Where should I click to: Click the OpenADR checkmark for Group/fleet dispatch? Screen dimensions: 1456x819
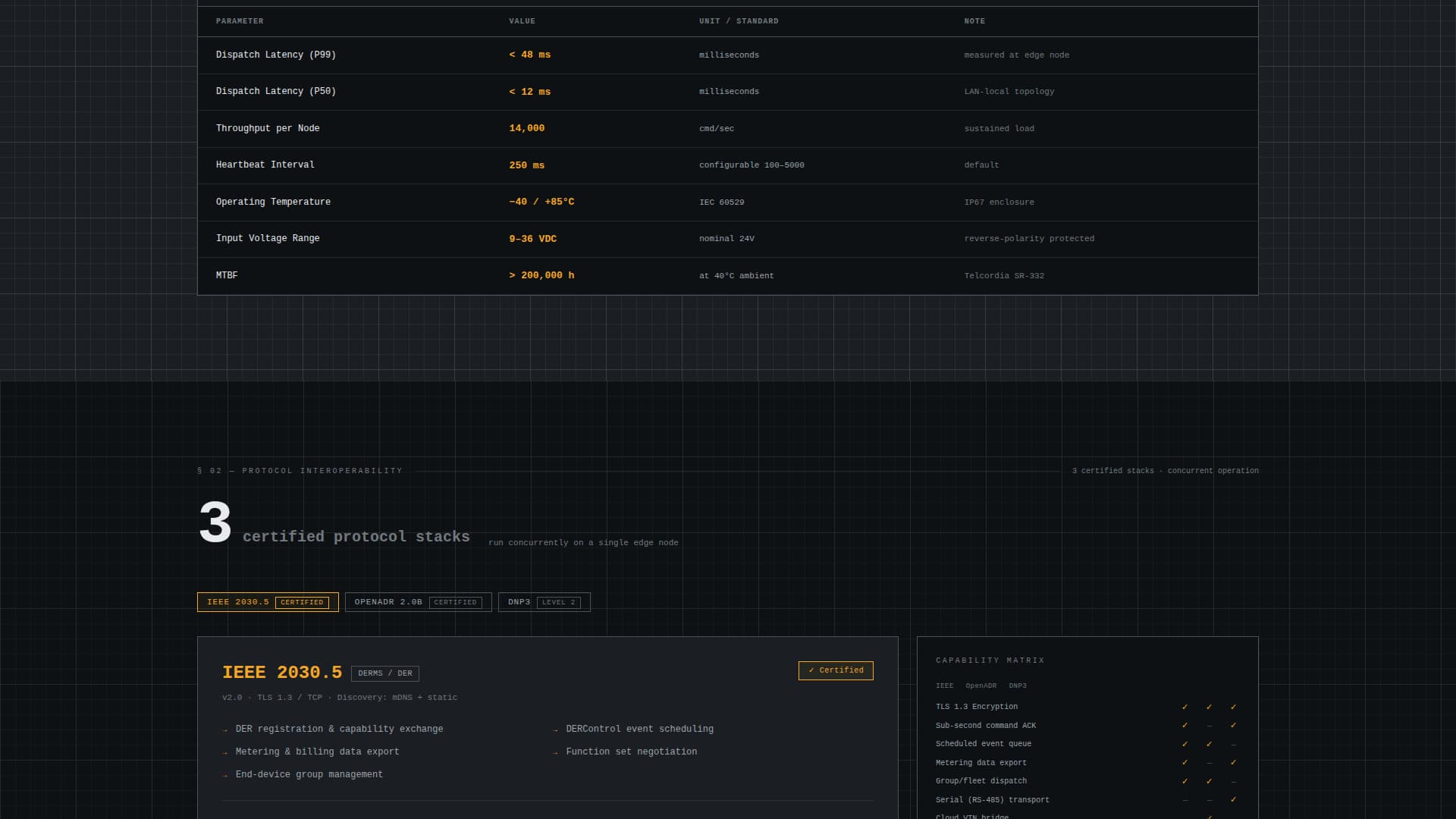1210,781
